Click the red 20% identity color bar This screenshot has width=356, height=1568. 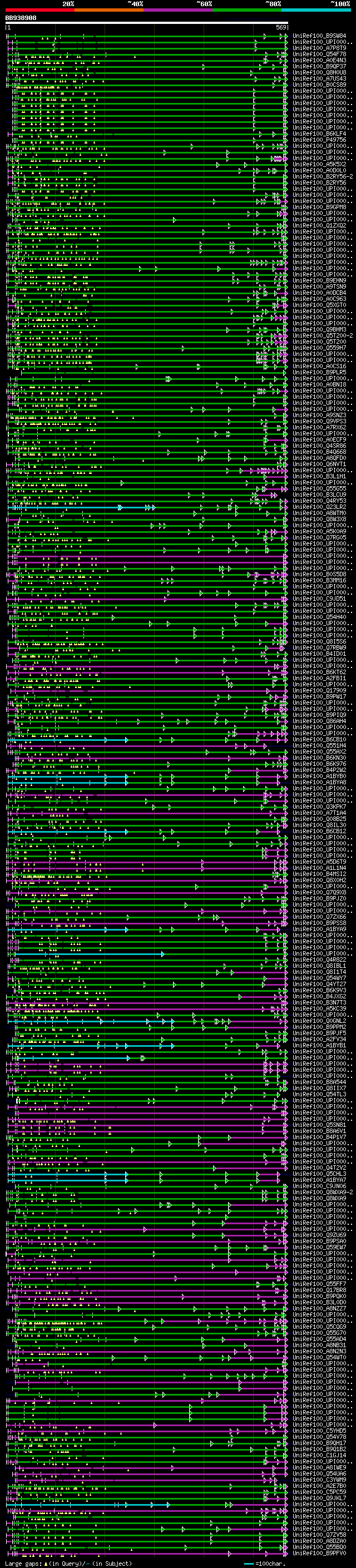tap(39, 10)
